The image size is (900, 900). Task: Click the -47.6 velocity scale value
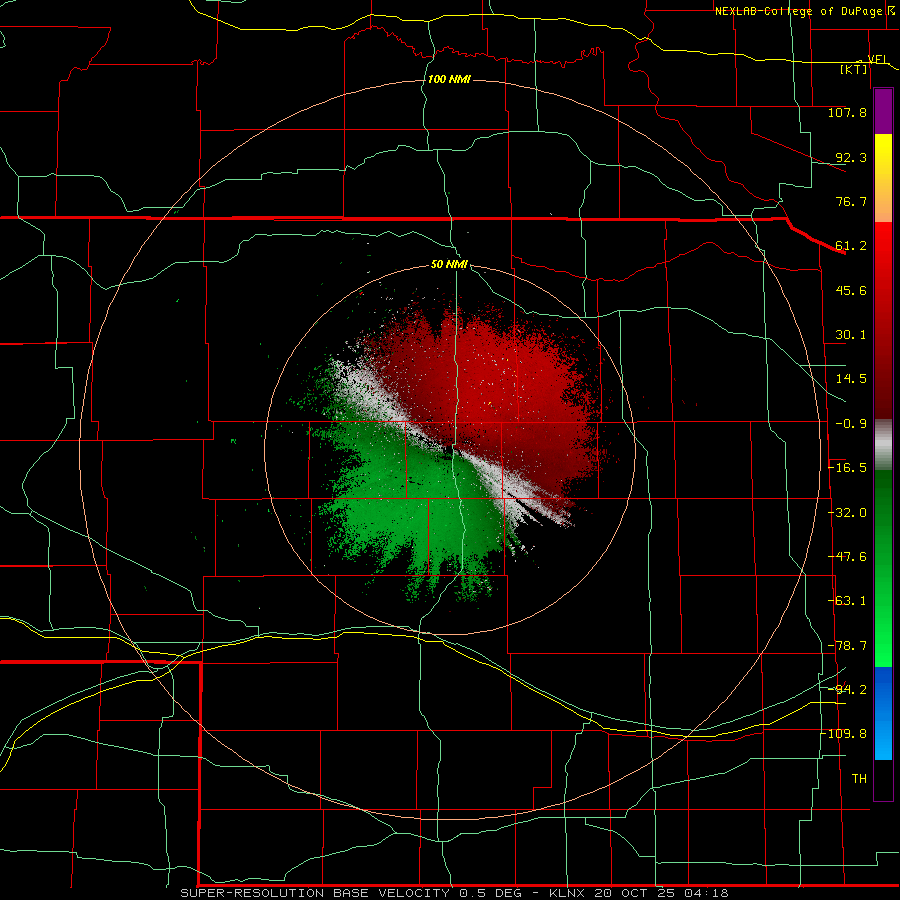(848, 557)
